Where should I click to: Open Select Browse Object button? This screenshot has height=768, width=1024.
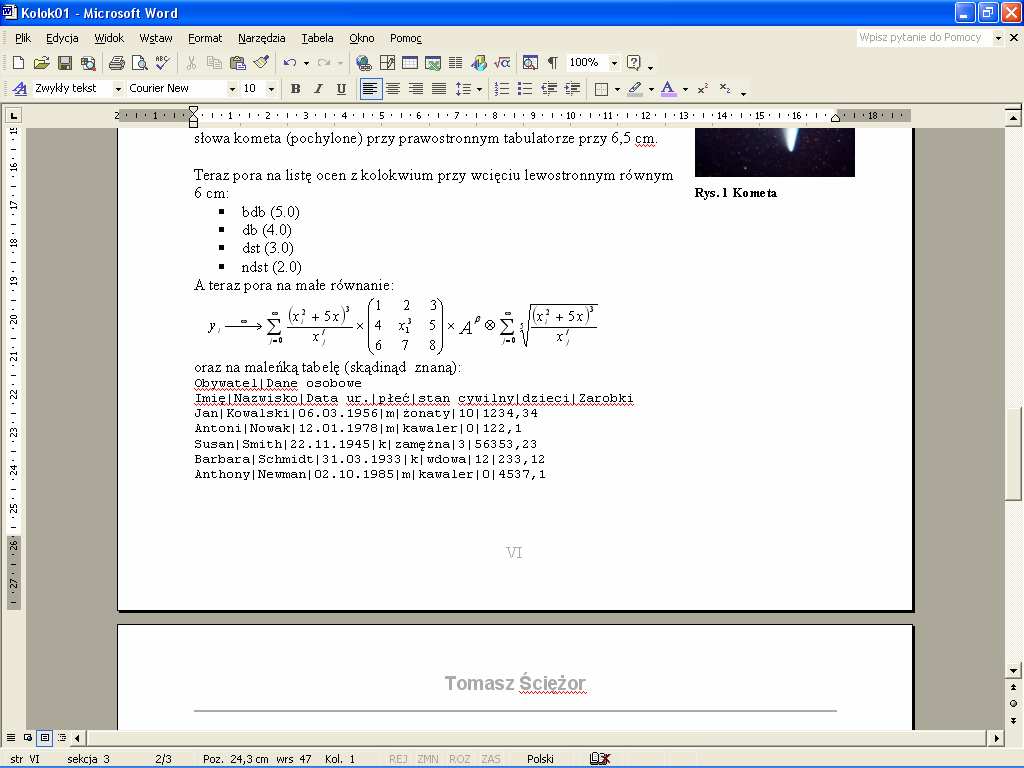click(x=1013, y=703)
